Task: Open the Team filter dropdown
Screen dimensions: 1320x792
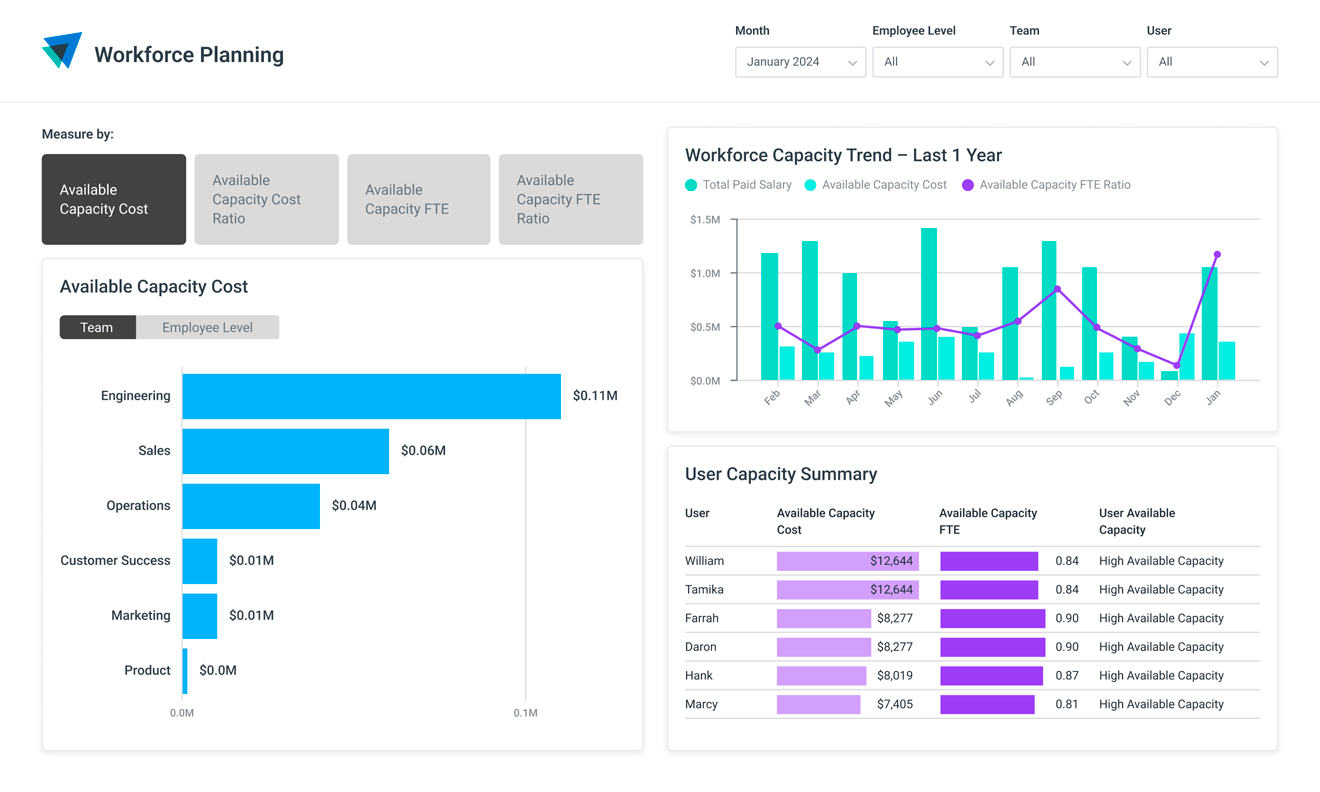Action: click(x=1075, y=61)
